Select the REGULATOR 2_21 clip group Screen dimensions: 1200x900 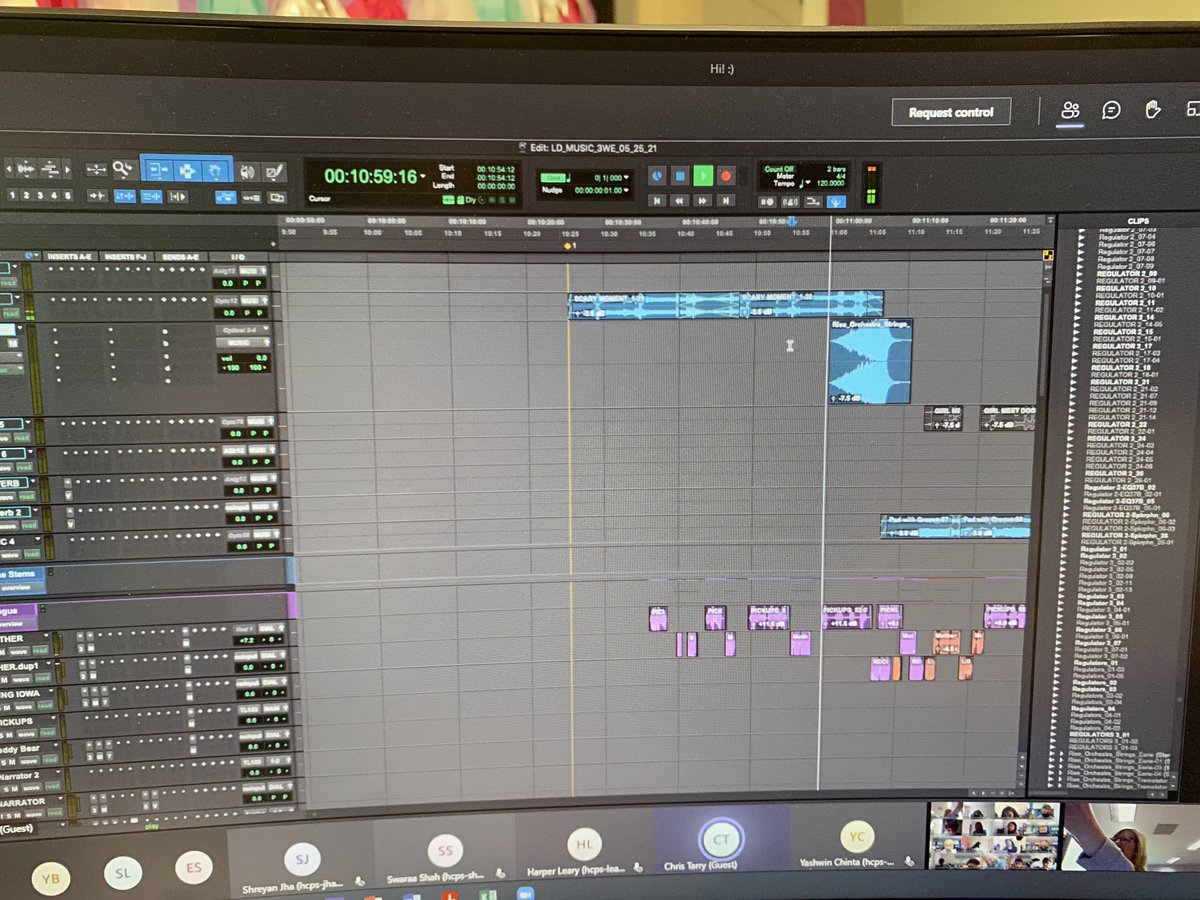1119,382
